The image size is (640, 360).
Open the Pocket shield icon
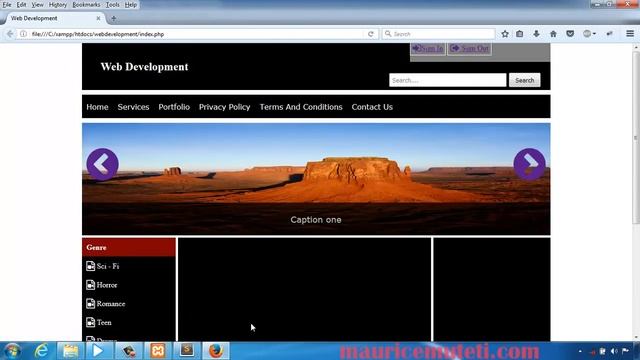click(570, 34)
